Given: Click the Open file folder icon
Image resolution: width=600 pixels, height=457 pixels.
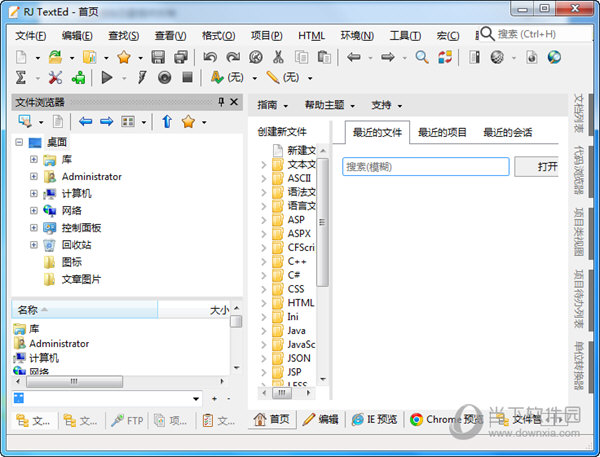Looking at the screenshot, I should click(x=55, y=57).
